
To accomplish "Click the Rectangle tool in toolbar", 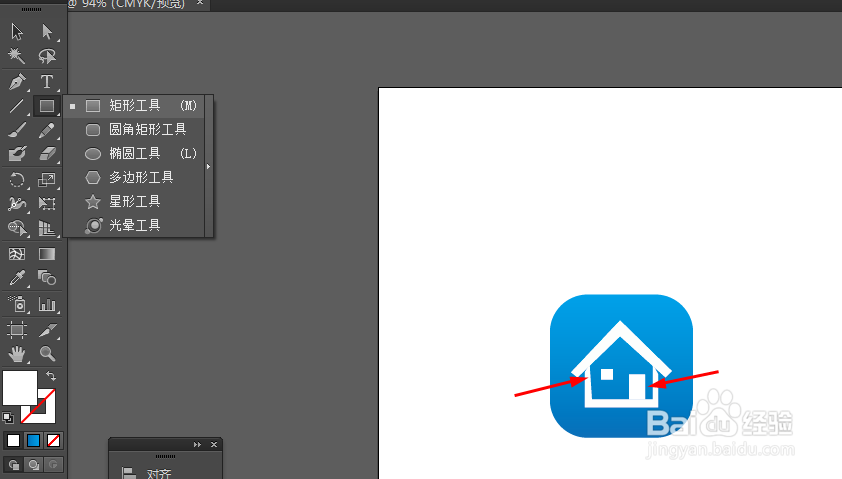I will (47, 106).
